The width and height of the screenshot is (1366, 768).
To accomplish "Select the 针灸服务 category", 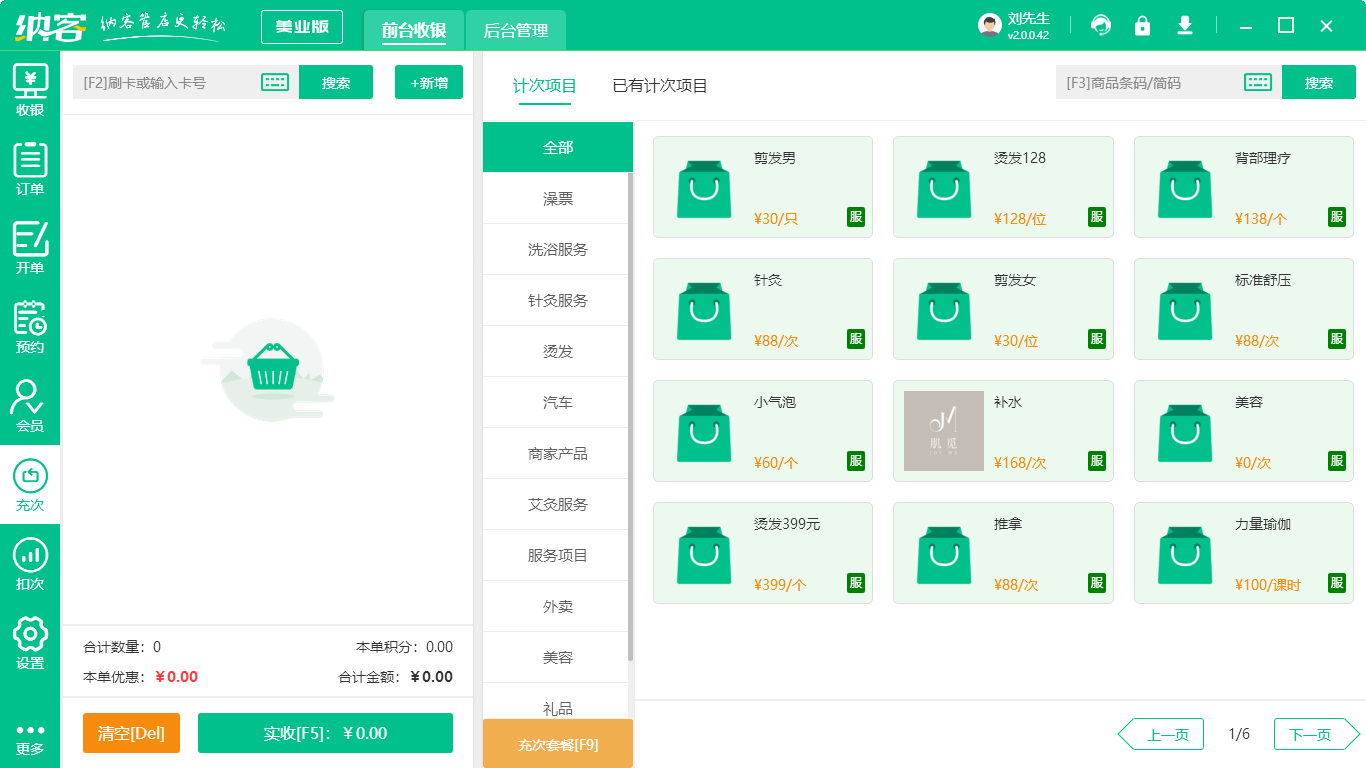I will coord(556,300).
